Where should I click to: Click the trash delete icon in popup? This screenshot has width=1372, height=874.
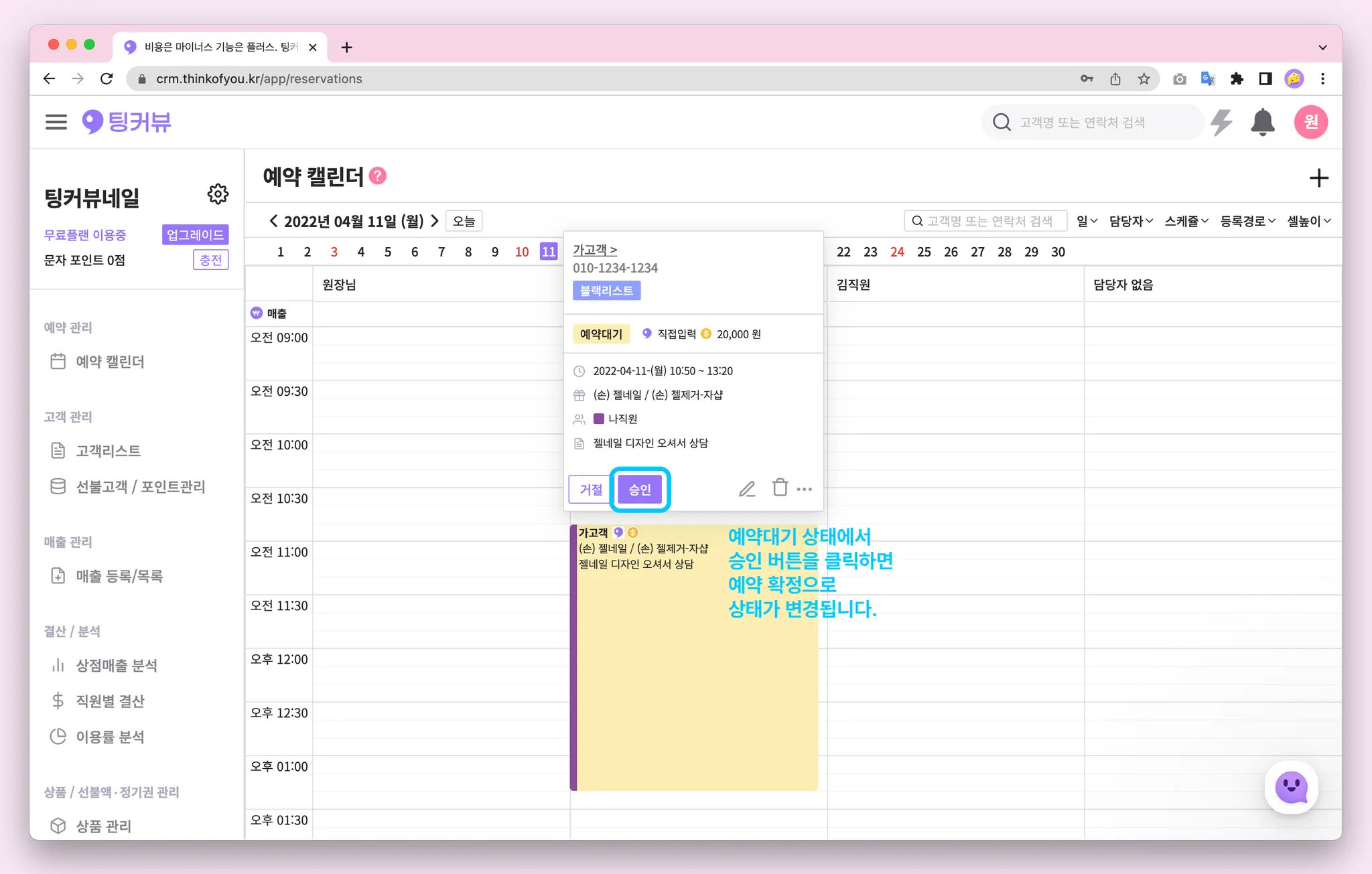780,488
